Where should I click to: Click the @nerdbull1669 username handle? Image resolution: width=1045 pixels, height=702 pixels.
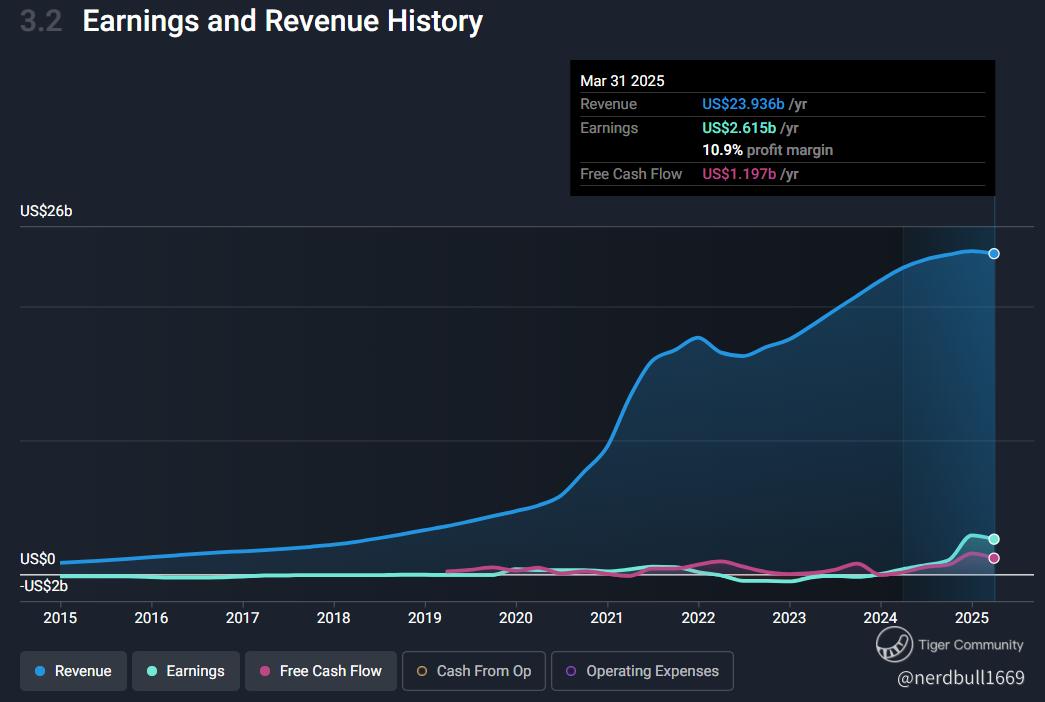[x=960, y=678]
